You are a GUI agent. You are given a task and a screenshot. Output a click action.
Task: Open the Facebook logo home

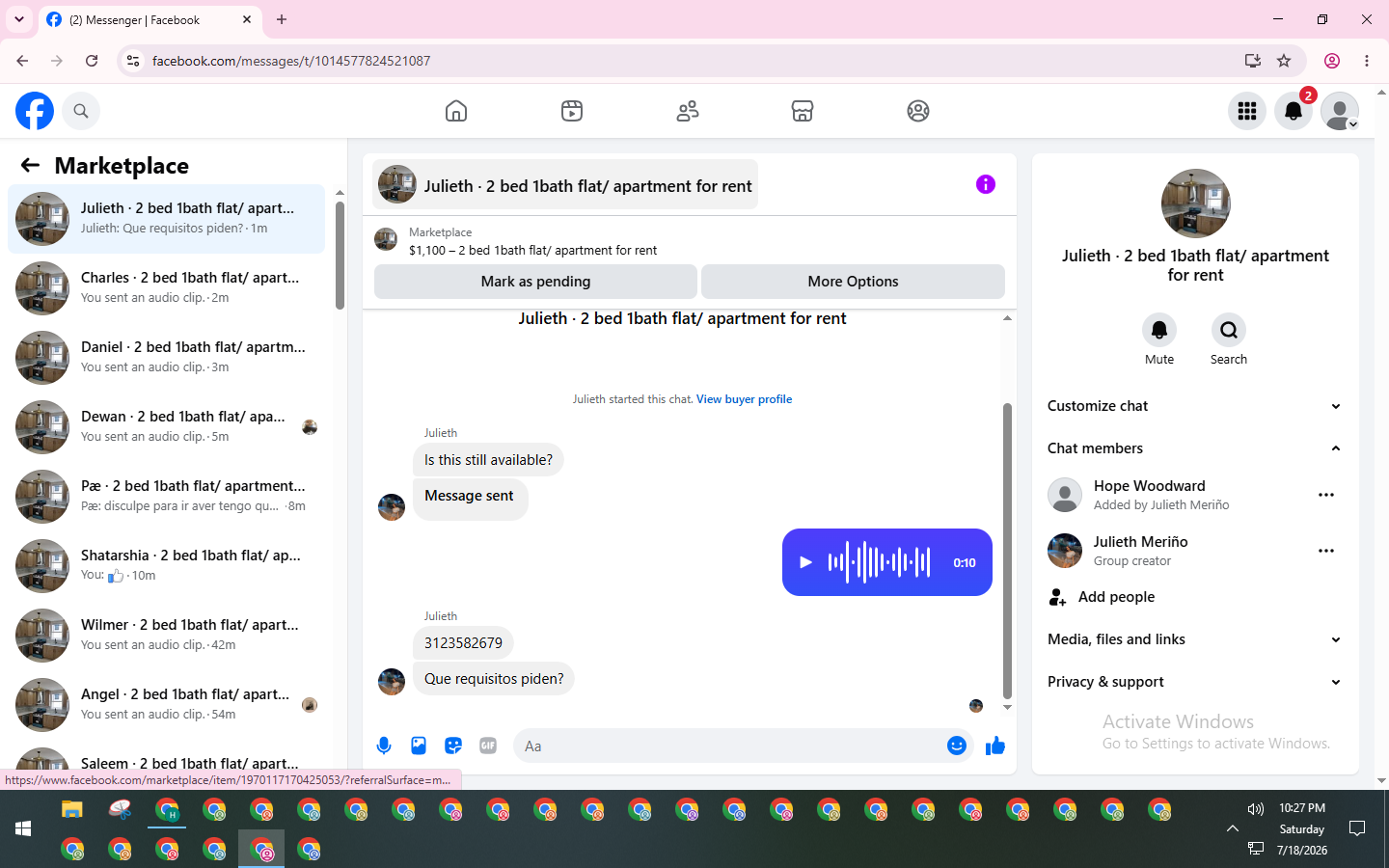pyautogui.click(x=35, y=111)
